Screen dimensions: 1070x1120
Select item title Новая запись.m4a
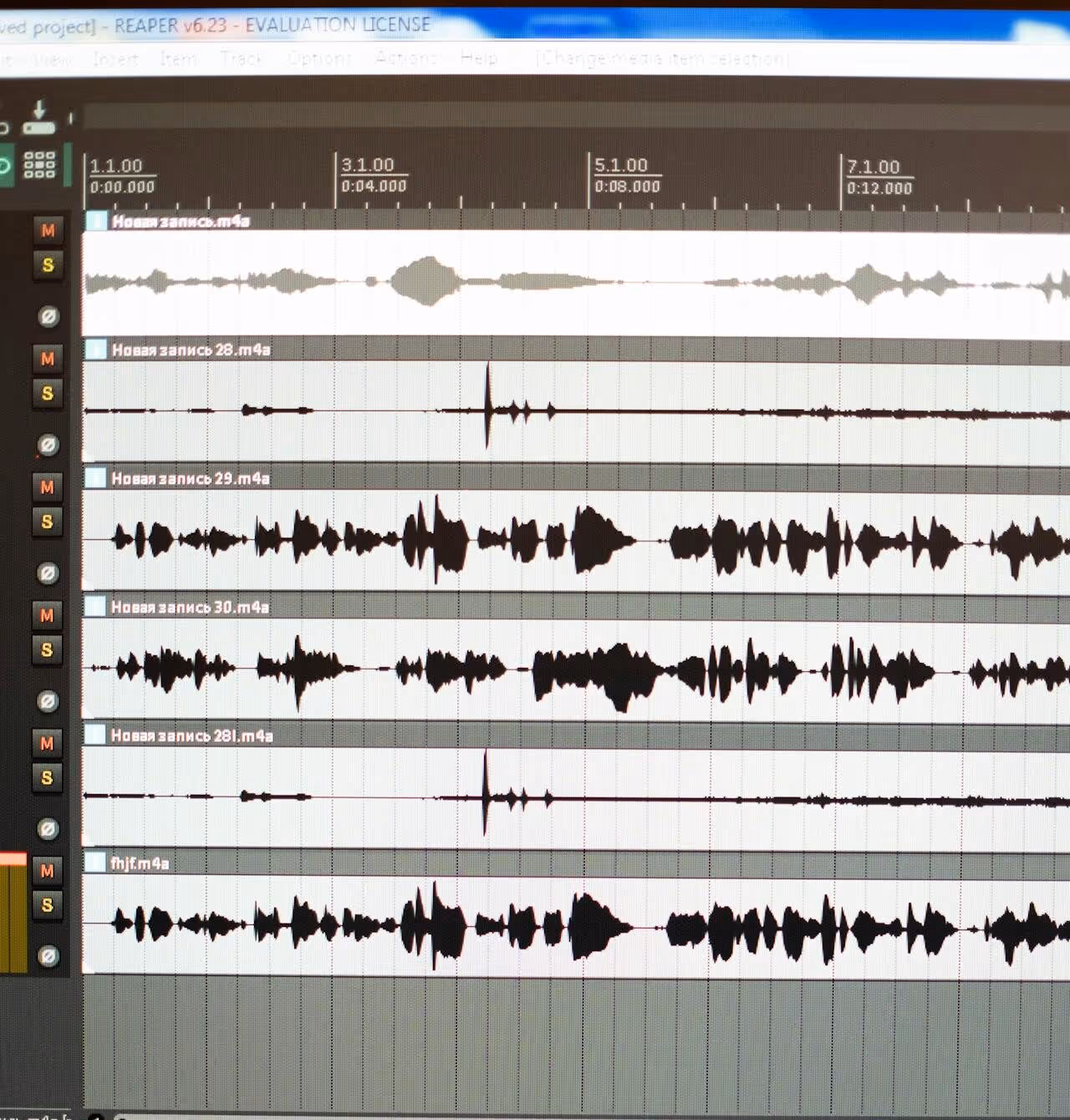click(x=181, y=221)
